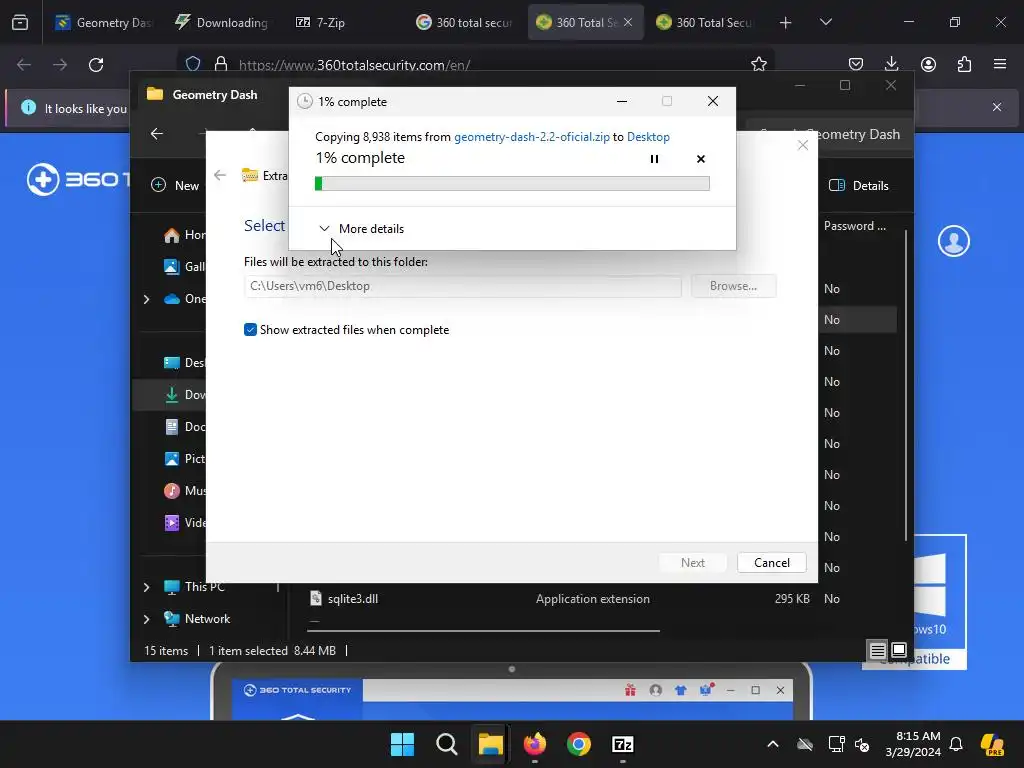Viewport: 1024px width, 768px height.
Task: Open the list all tabs dropdown
Action: pos(825,22)
